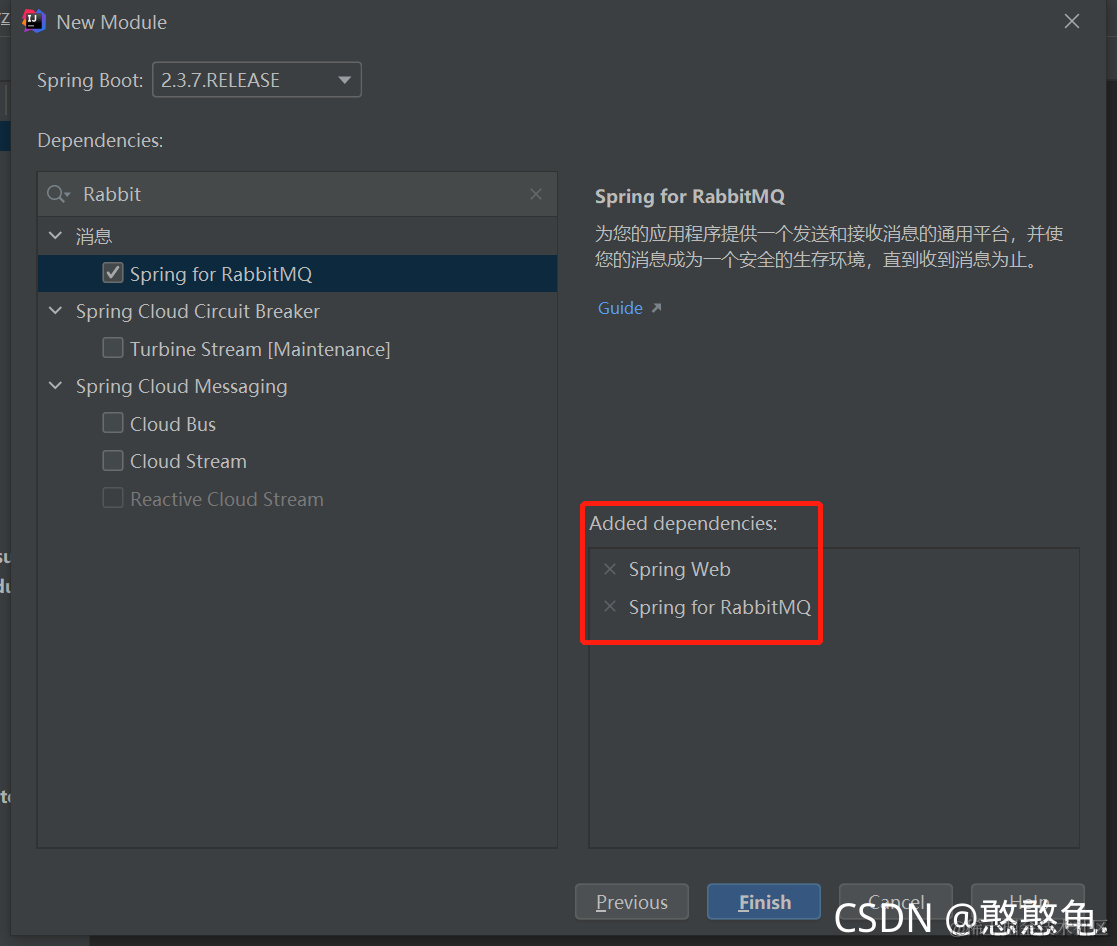Collapse Spring Cloud Messaging group
The width and height of the screenshot is (1117, 946).
[x=56, y=385]
